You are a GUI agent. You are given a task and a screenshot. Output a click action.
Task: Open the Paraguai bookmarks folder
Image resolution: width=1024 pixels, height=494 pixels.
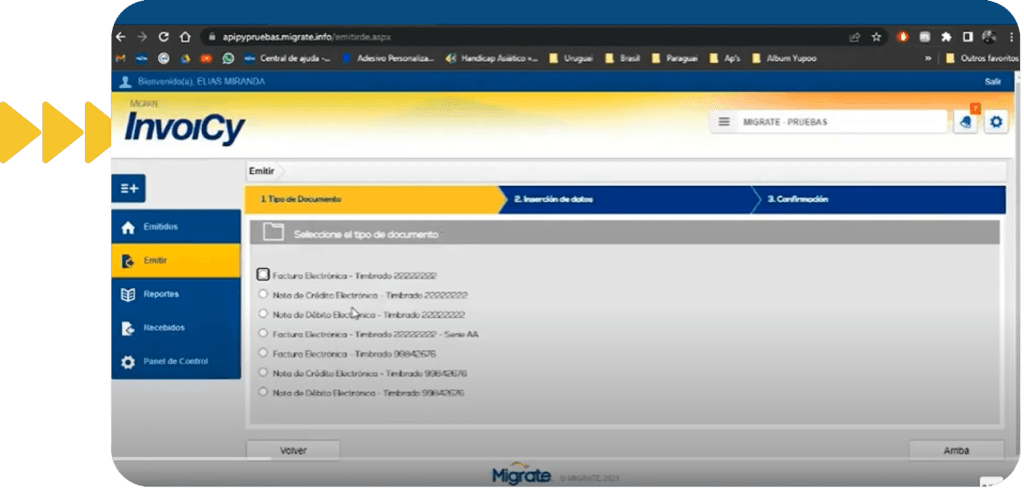[675, 58]
